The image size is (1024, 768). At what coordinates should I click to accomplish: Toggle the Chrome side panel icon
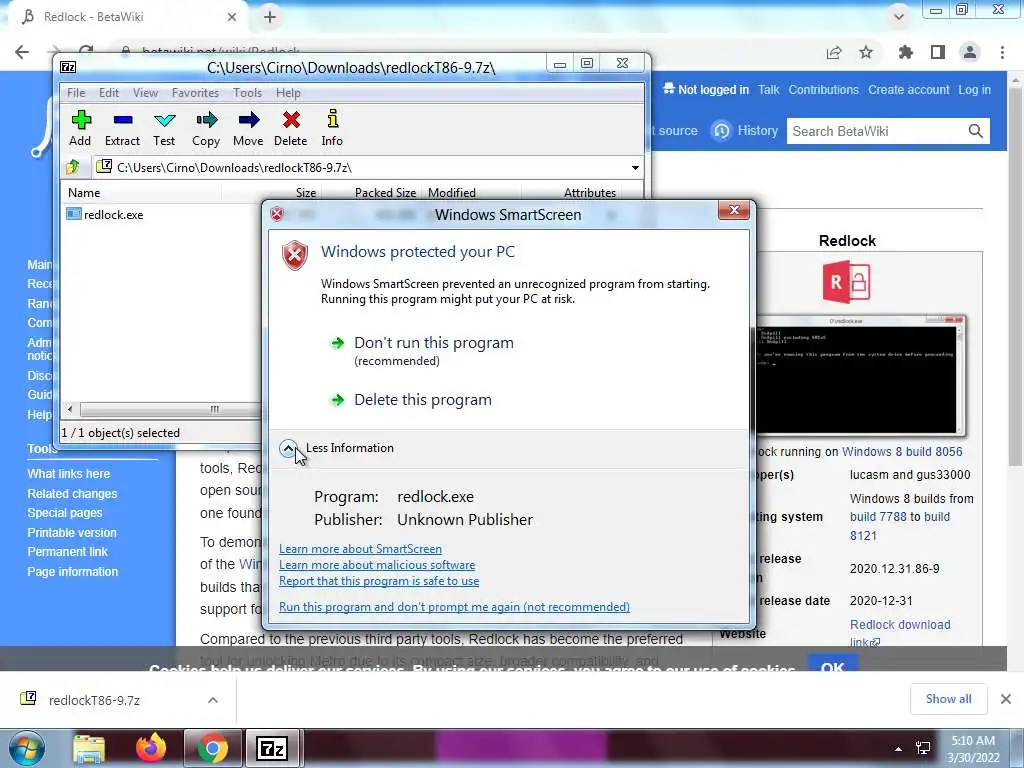938,52
